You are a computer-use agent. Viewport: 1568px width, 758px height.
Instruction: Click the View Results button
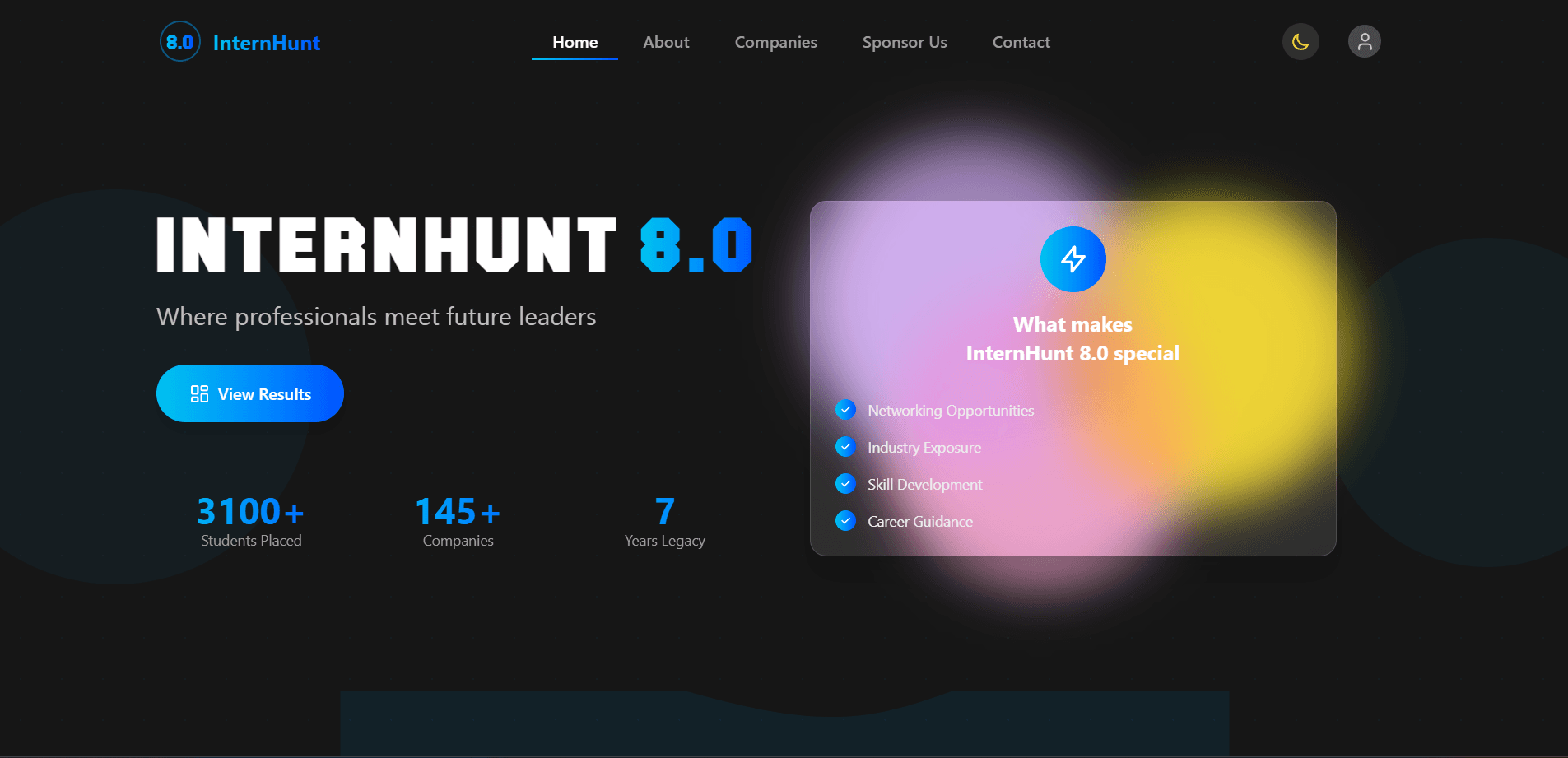250,393
